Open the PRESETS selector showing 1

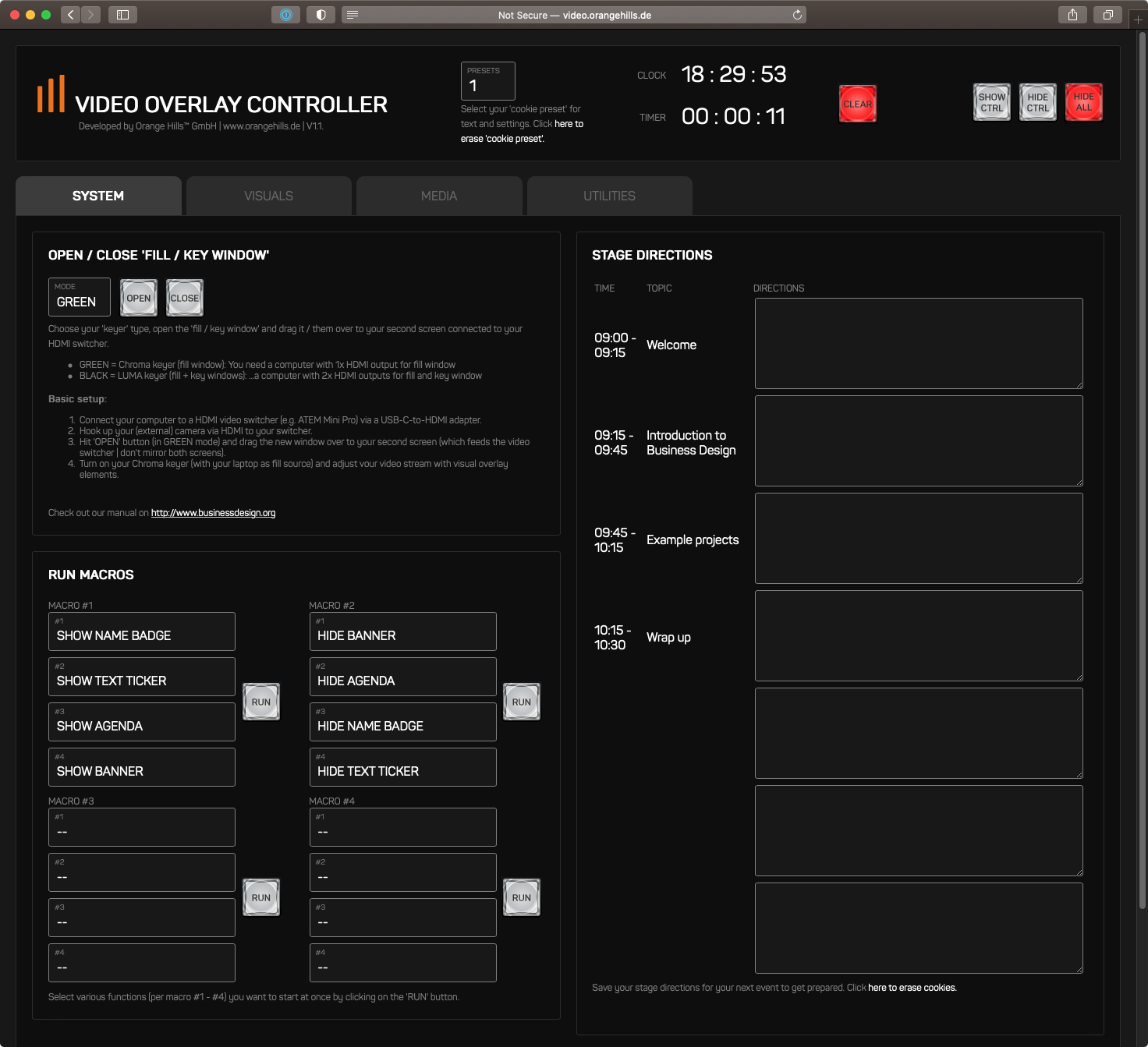point(487,80)
